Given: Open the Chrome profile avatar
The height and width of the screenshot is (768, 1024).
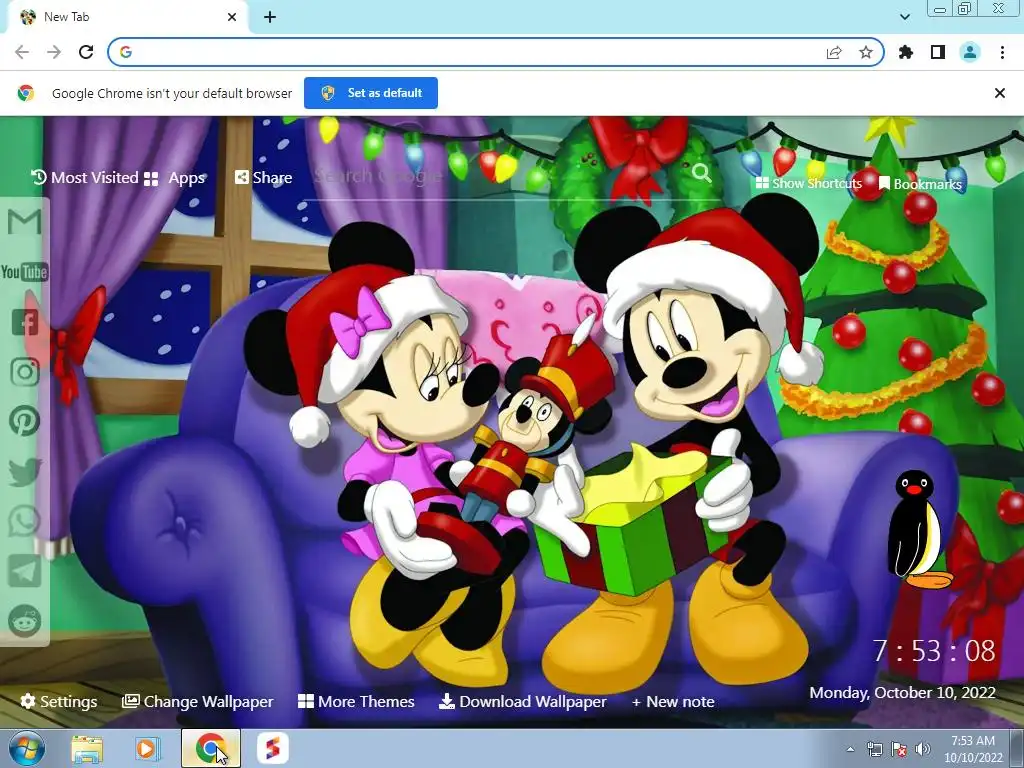Looking at the screenshot, I should coord(970,52).
